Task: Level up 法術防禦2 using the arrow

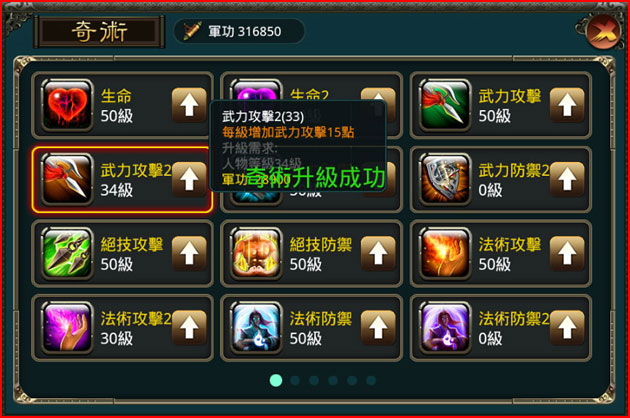Action: [567, 328]
